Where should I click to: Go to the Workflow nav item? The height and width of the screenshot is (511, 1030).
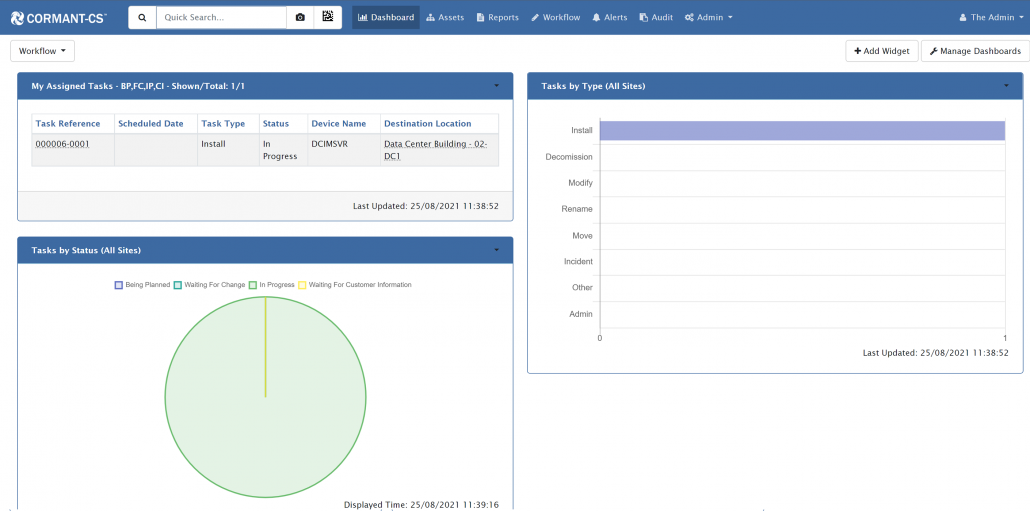(555, 17)
